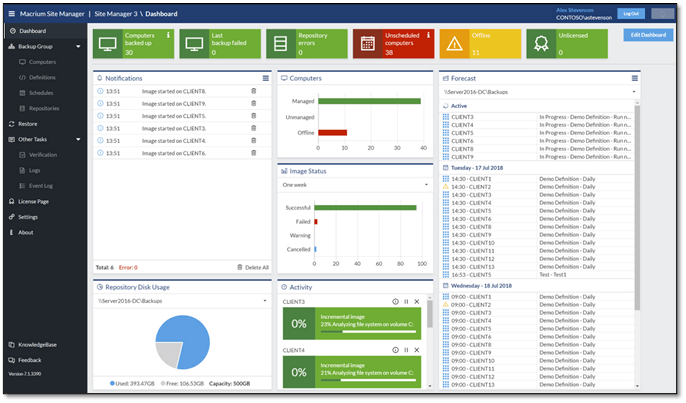Open Image Status One week dropdown
The image size is (686, 403).
click(x=355, y=185)
